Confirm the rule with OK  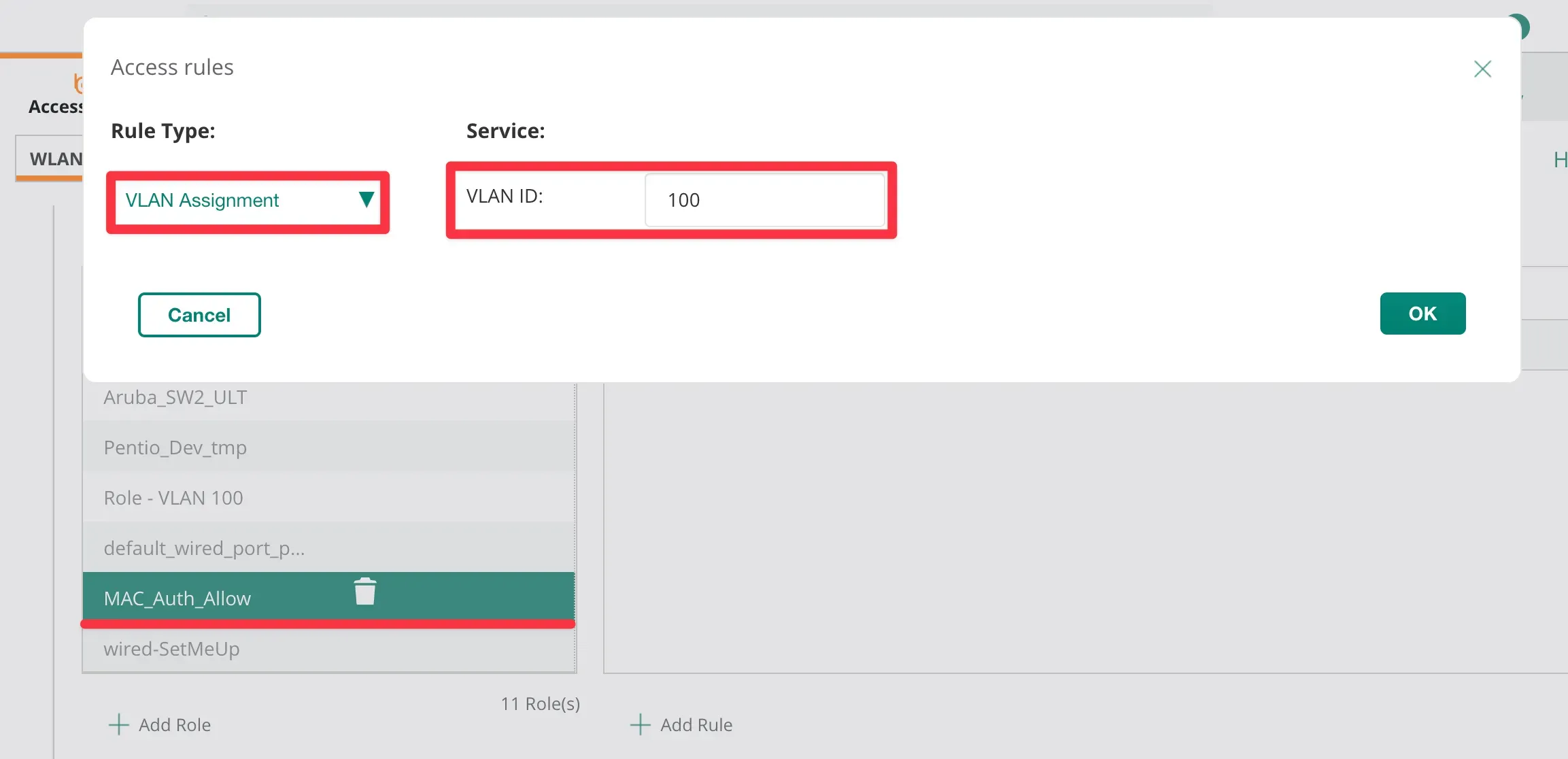tap(1422, 314)
